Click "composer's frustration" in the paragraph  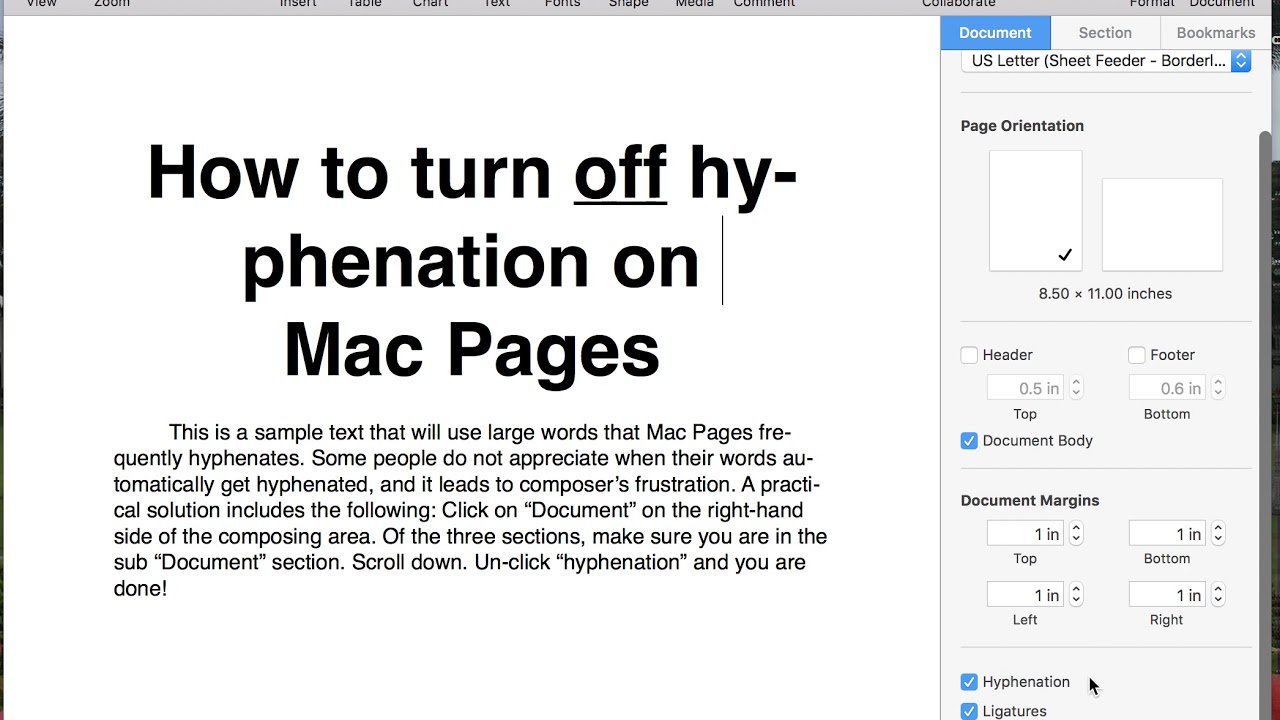pos(626,485)
